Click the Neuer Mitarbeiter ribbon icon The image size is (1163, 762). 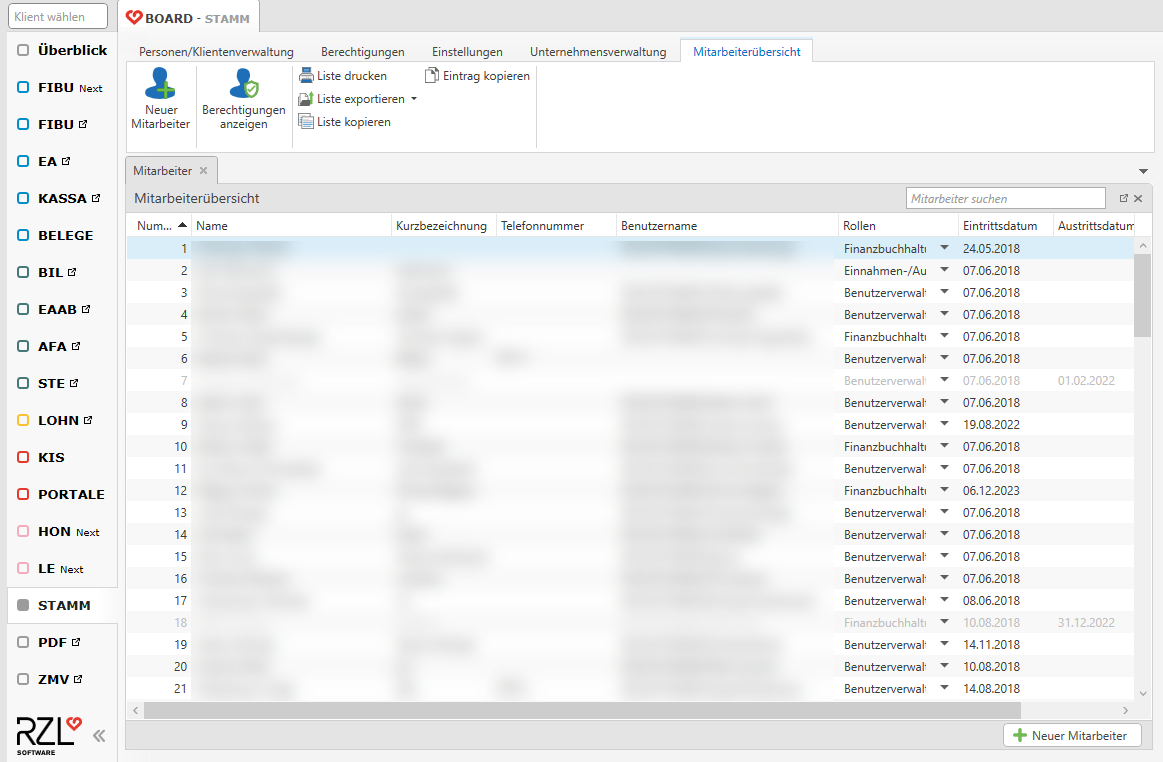(160, 84)
